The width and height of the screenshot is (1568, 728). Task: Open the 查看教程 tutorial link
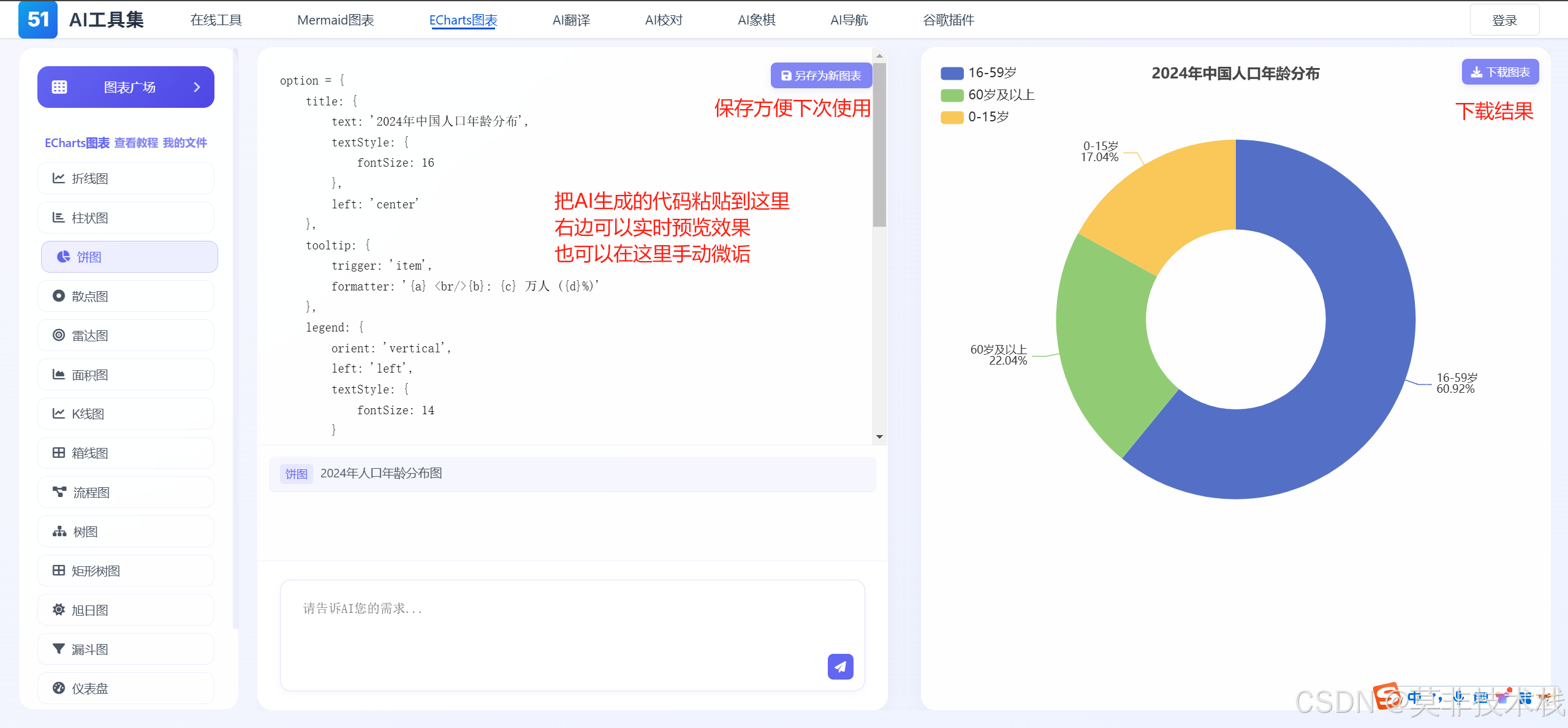pos(136,143)
